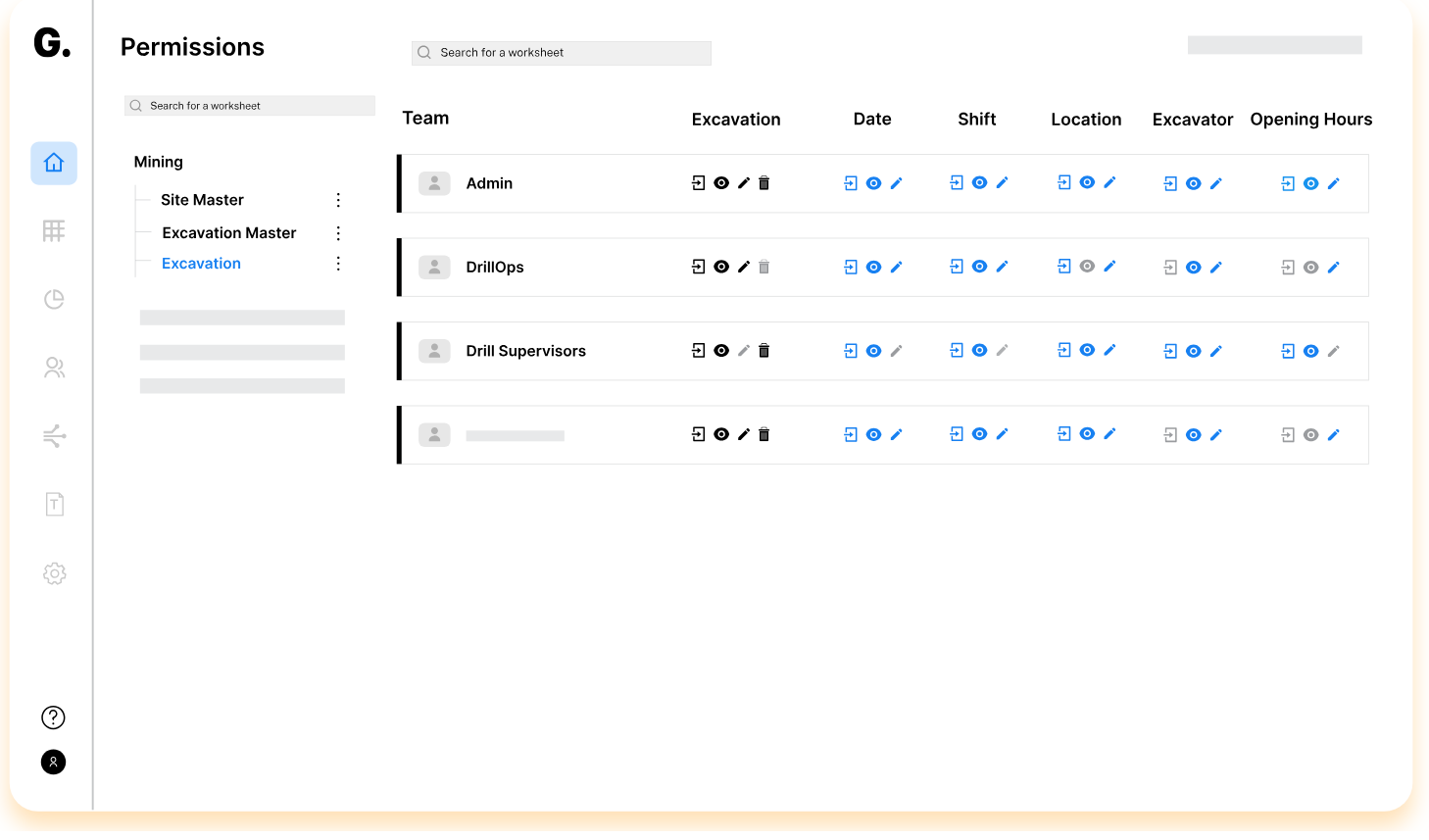The height and width of the screenshot is (840, 1429).
Task: Click the Drill Supervisors team name
Action: point(525,351)
